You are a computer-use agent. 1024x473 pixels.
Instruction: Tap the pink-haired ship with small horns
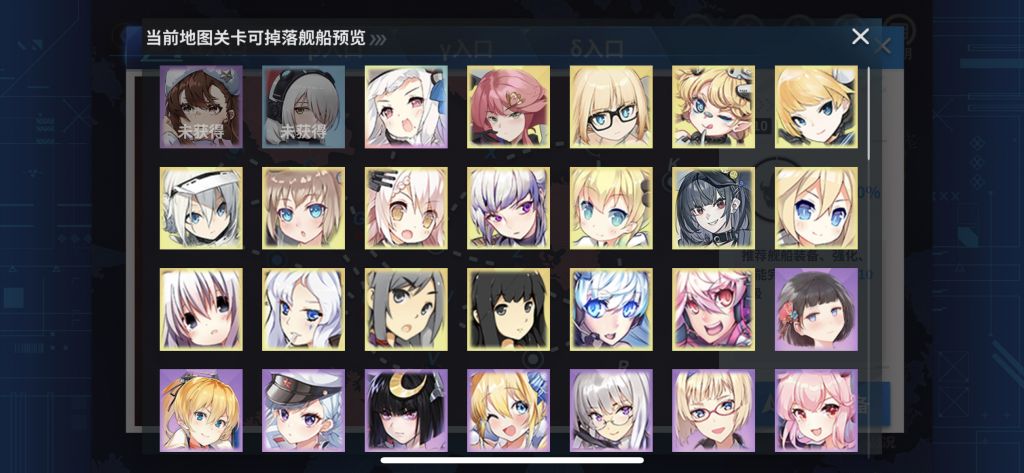tap(816, 410)
